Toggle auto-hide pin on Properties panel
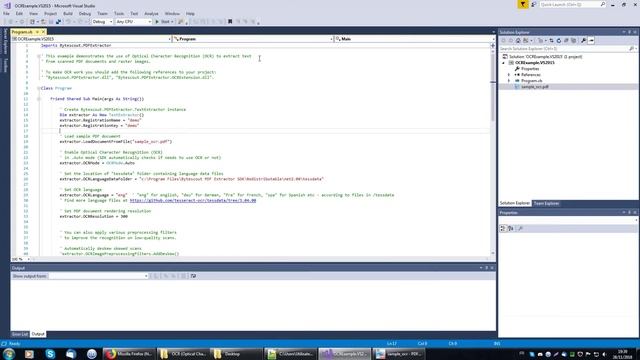This screenshot has height=360, width=640. click(x=629, y=213)
